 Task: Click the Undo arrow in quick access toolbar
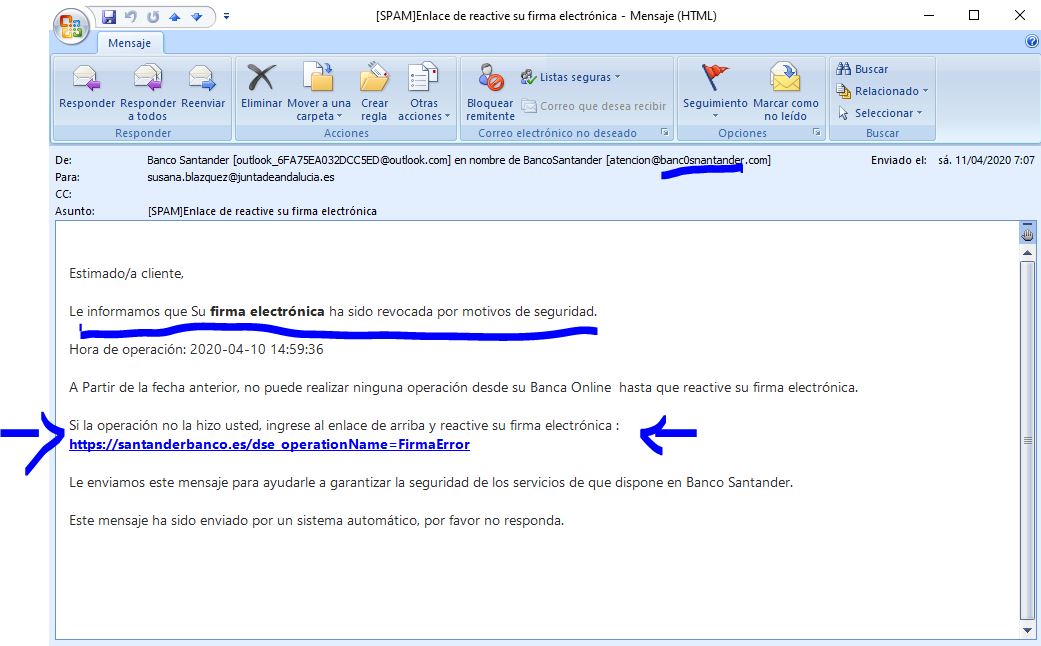pos(131,17)
